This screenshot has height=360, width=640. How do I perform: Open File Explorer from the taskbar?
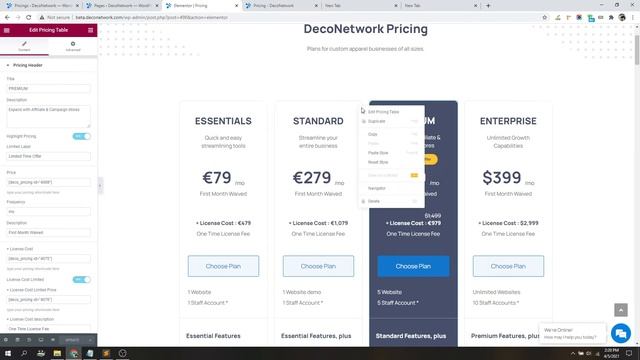pyautogui.click(x=57, y=353)
